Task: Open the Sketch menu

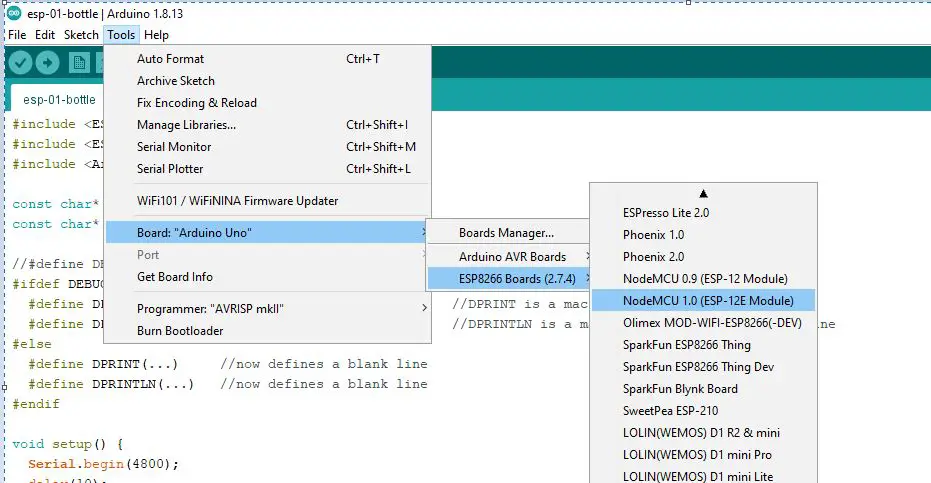Action: click(x=81, y=35)
